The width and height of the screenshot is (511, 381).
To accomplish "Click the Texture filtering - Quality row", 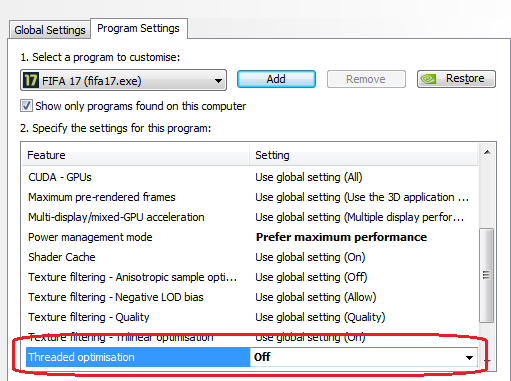I will [250, 317].
